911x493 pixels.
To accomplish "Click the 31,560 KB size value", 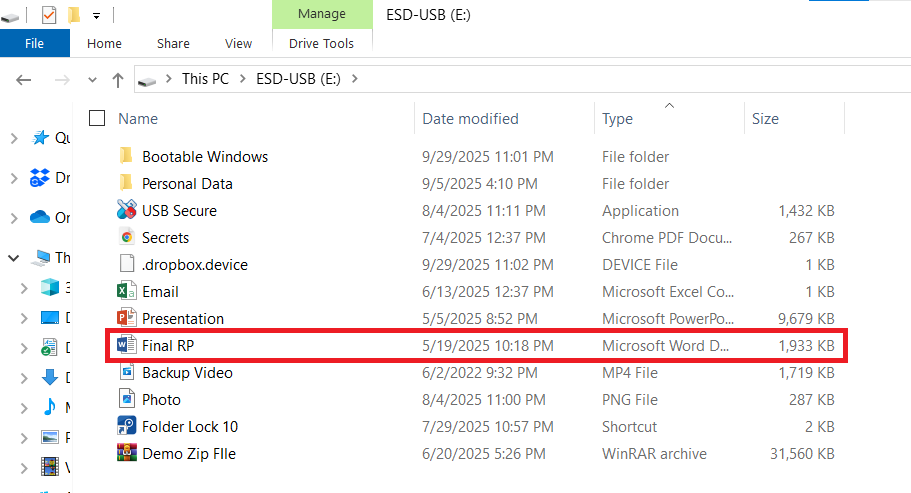I will (802, 454).
